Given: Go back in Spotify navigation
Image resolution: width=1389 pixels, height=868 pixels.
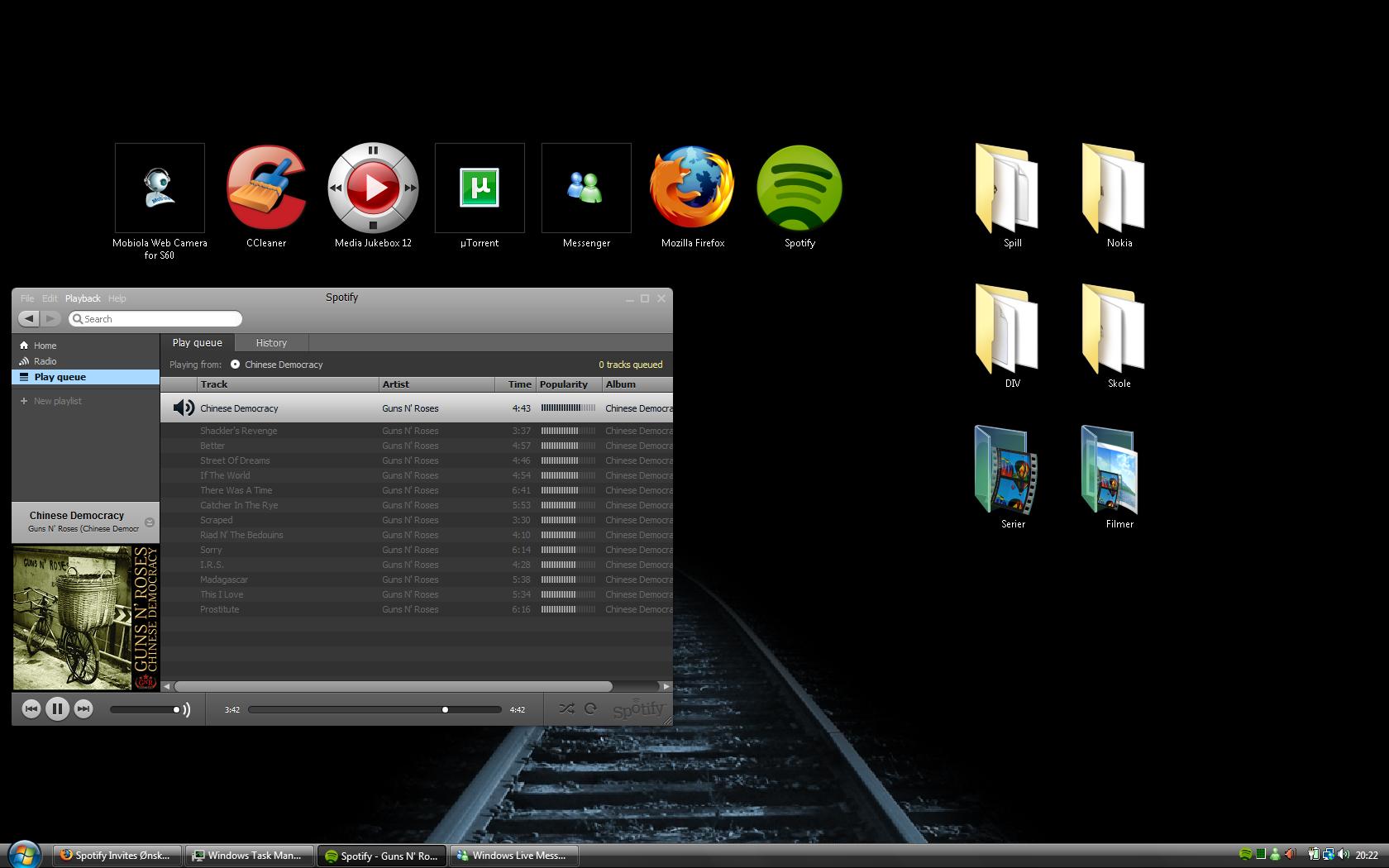Looking at the screenshot, I should tap(29, 318).
